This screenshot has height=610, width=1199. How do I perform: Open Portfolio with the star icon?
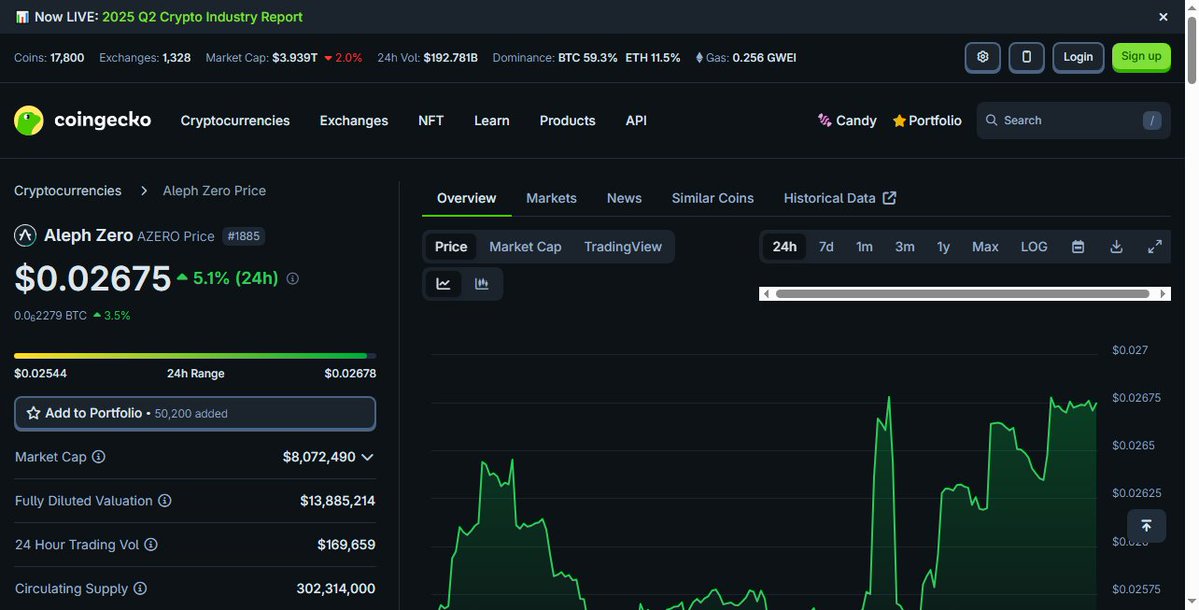point(927,121)
